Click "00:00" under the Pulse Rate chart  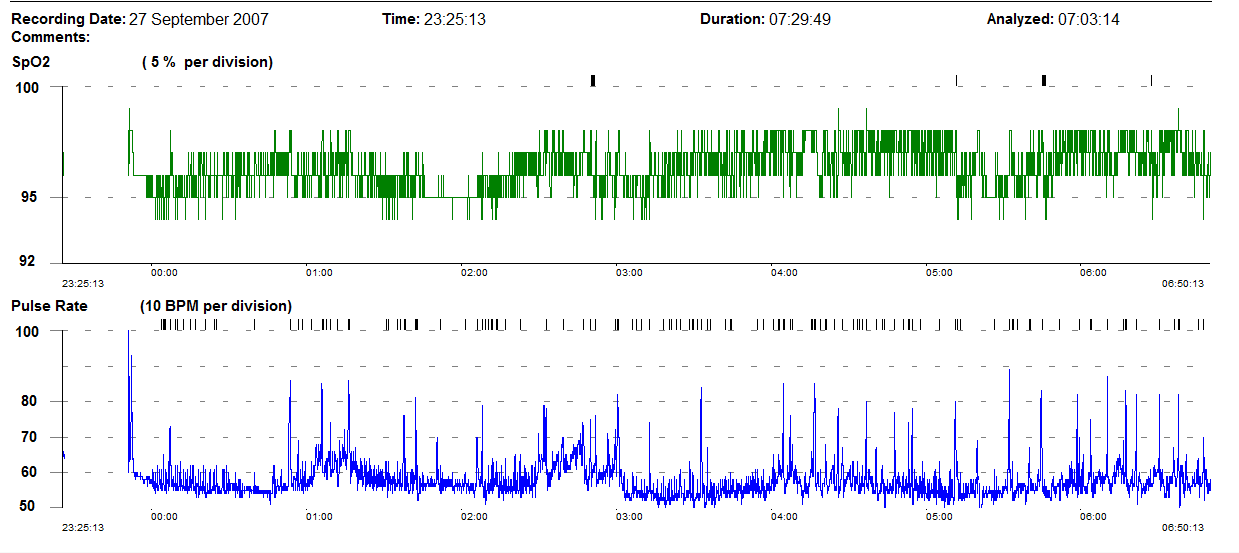coord(164,517)
